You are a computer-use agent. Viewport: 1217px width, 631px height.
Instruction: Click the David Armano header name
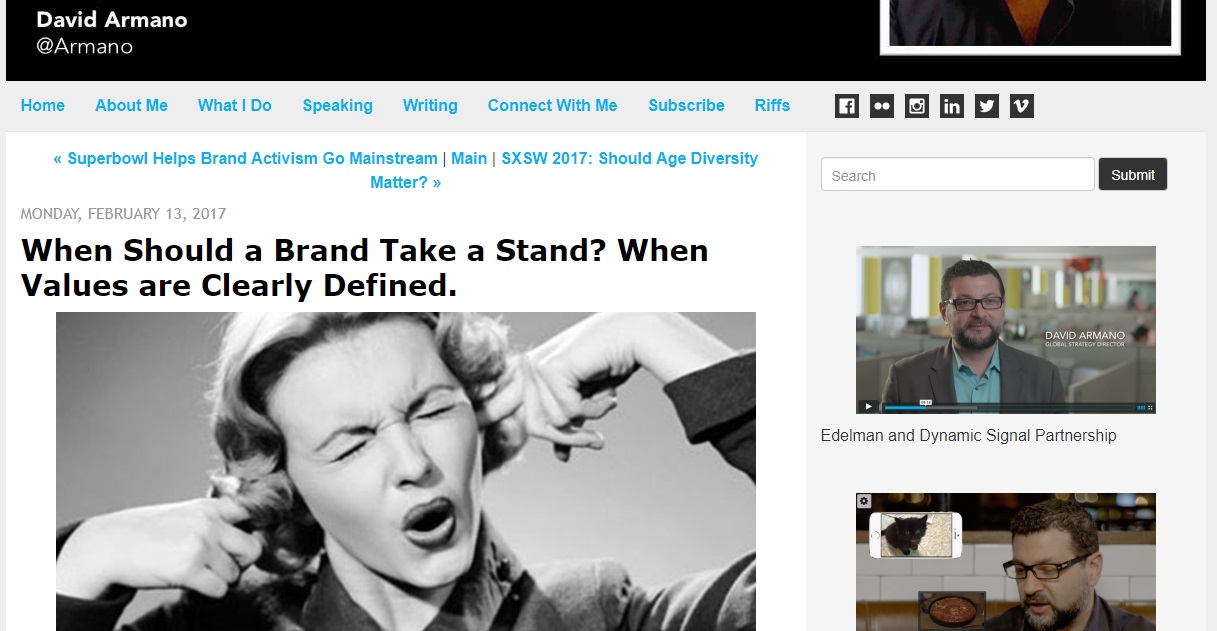[x=111, y=20]
